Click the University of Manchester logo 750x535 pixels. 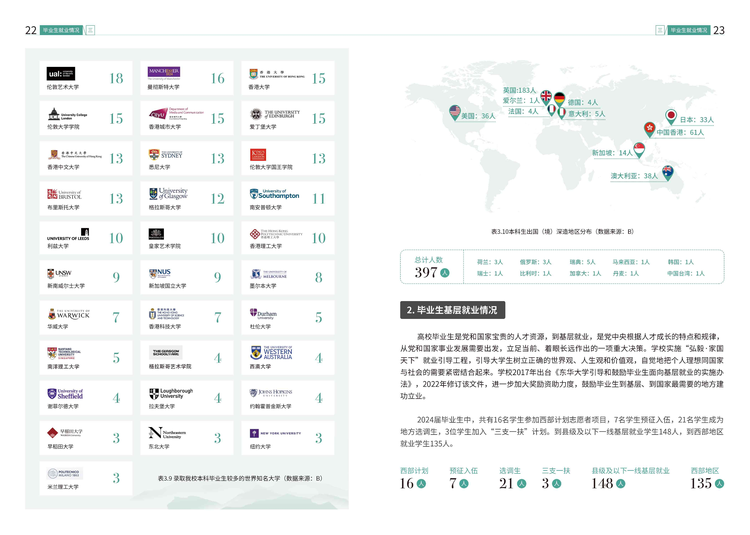(x=164, y=73)
